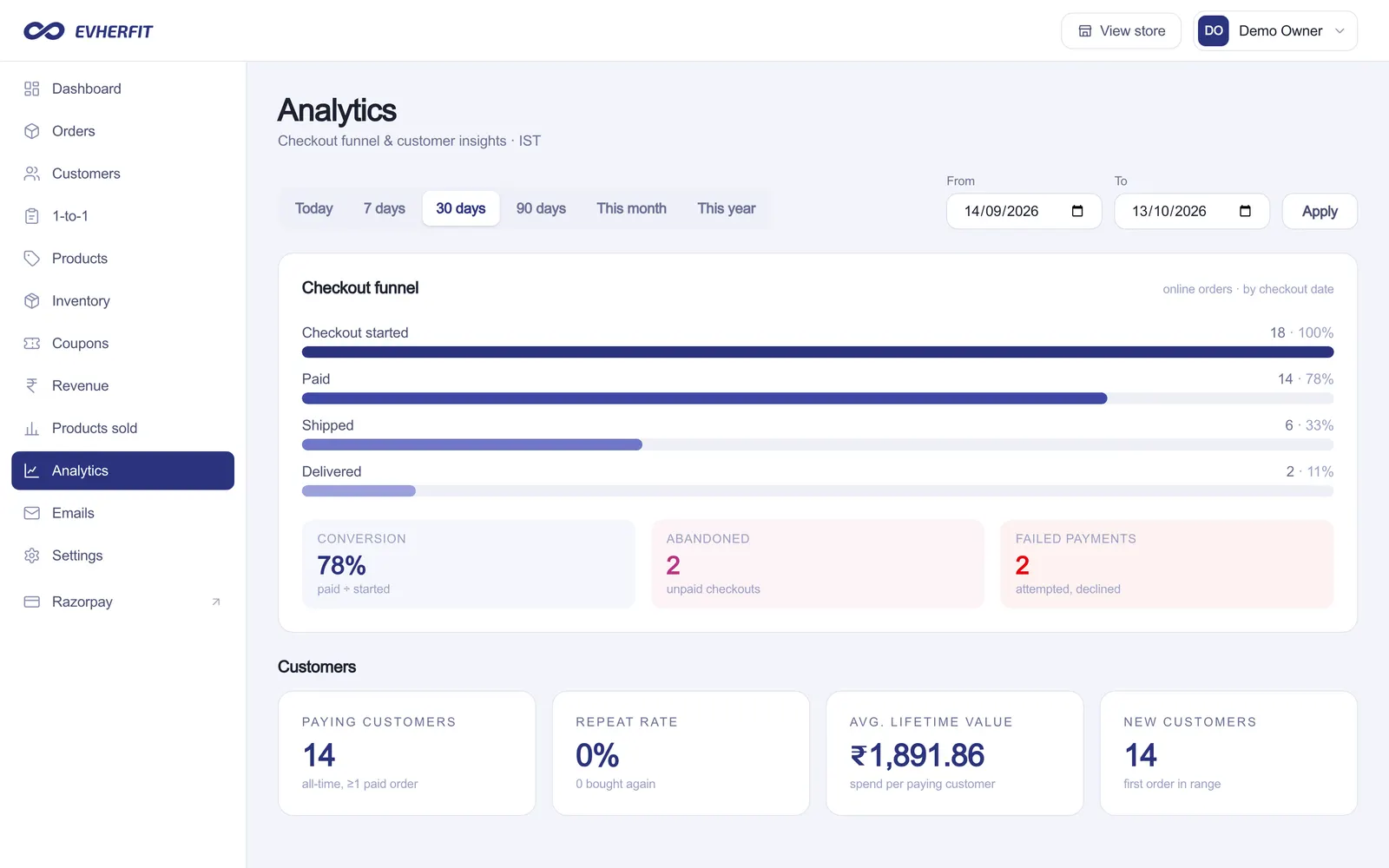Image resolution: width=1389 pixels, height=868 pixels.
Task: Click the Analytics line chart icon
Action: [32, 470]
